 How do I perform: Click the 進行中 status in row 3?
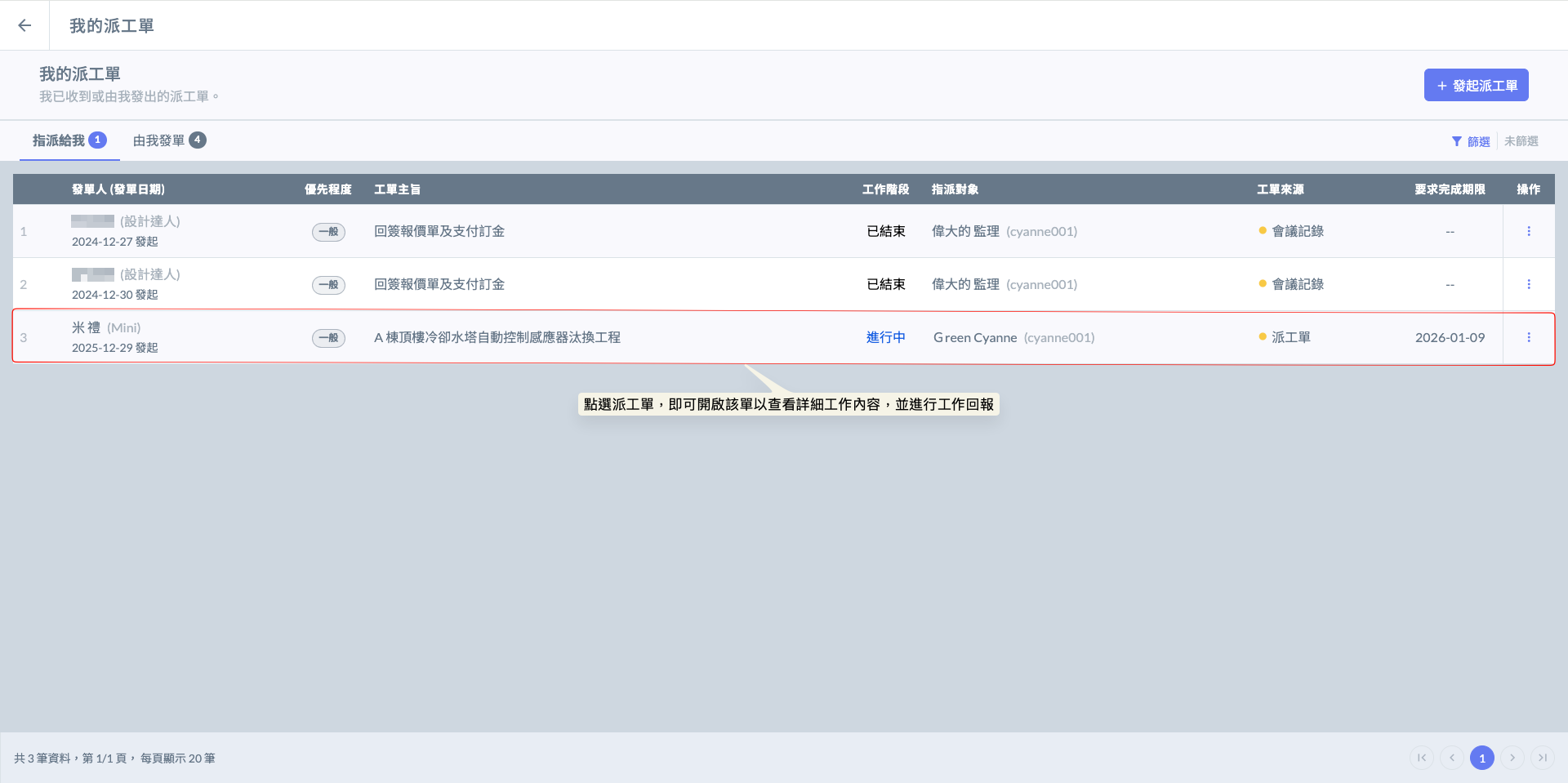point(885,337)
